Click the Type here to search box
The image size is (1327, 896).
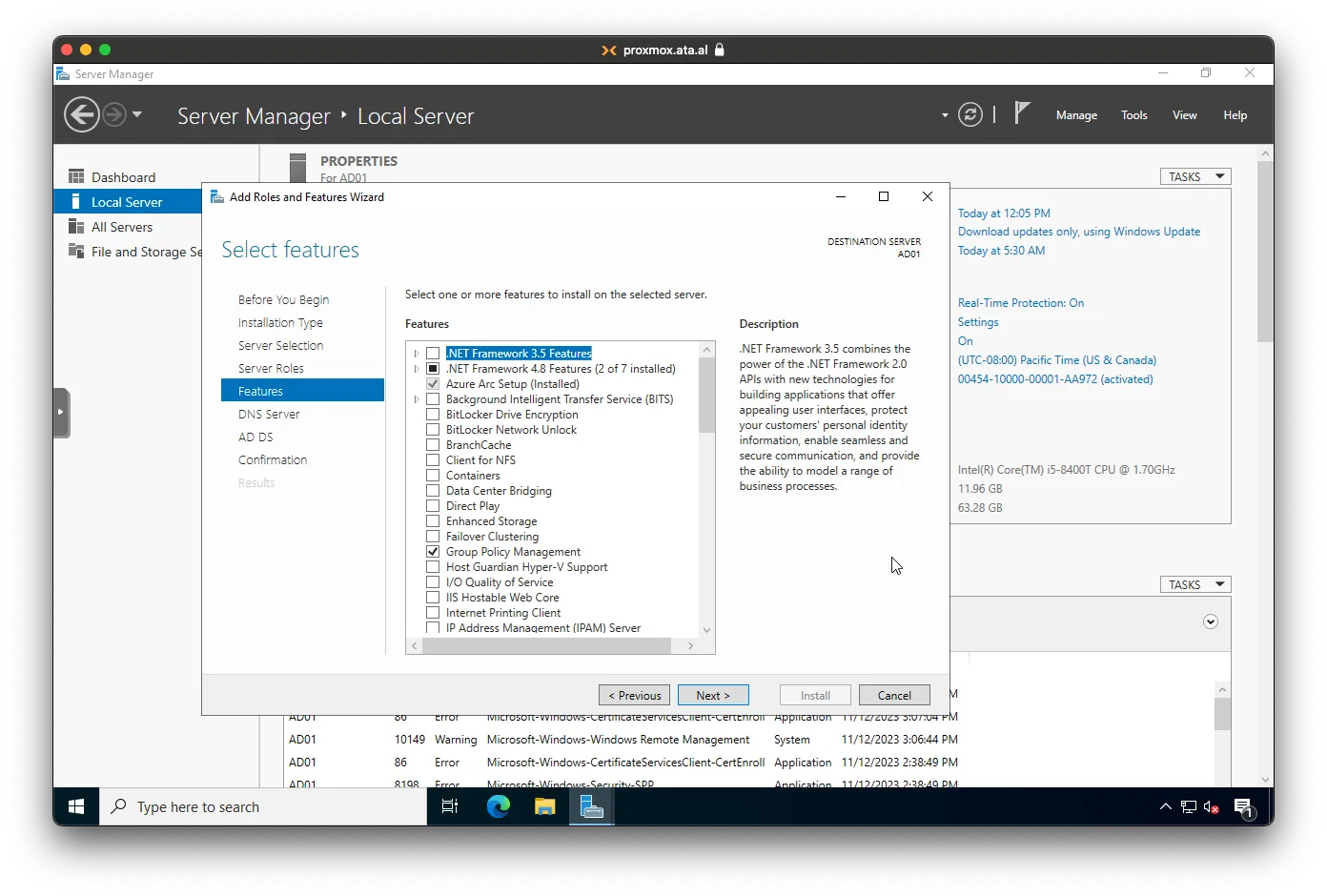point(263,806)
